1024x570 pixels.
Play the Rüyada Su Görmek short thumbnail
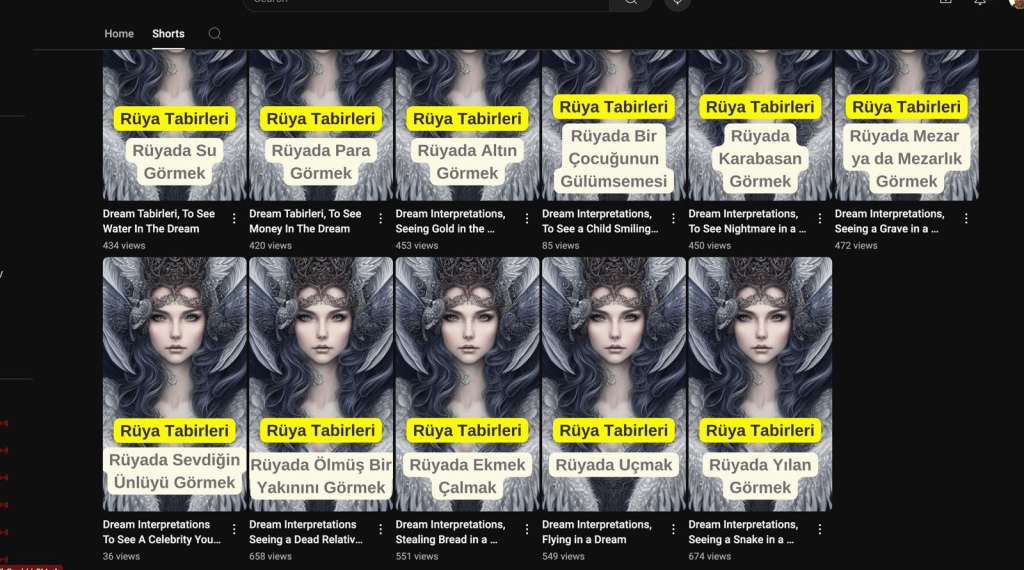coord(174,125)
